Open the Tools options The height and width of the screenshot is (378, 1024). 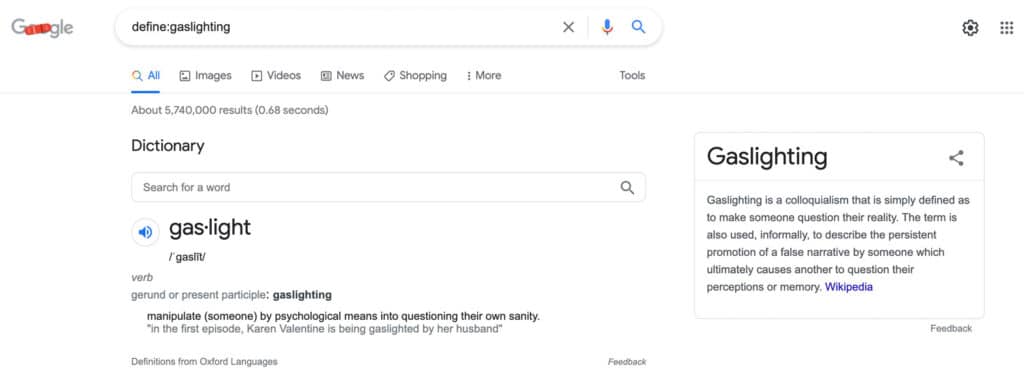coord(632,76)
